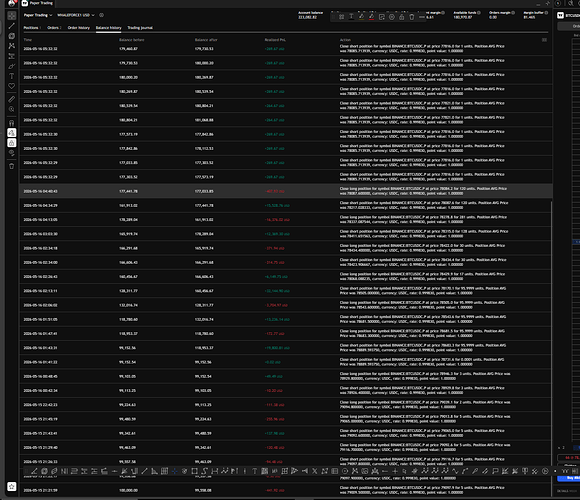Select Balance history tab
Image resolution: width=580 pixels, height=500 pixels.
(x=108, y=28)
